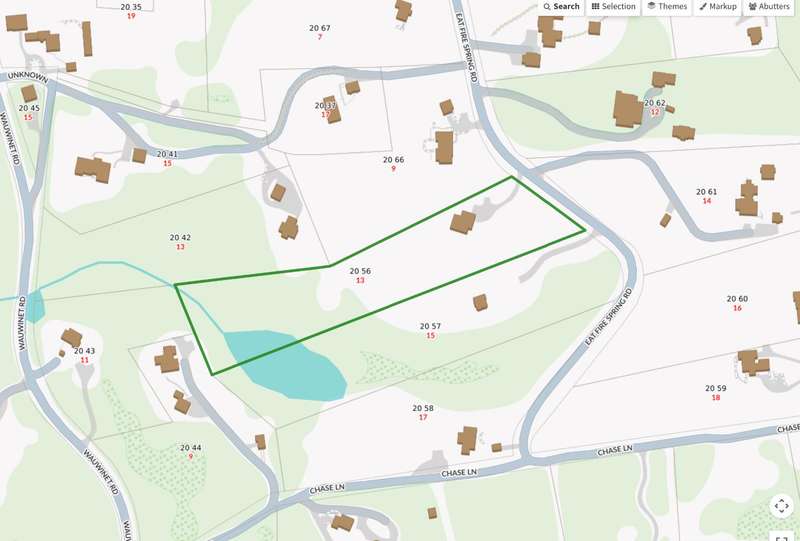
Task: Select parcel label 20 42
Action: pos(180,237)
